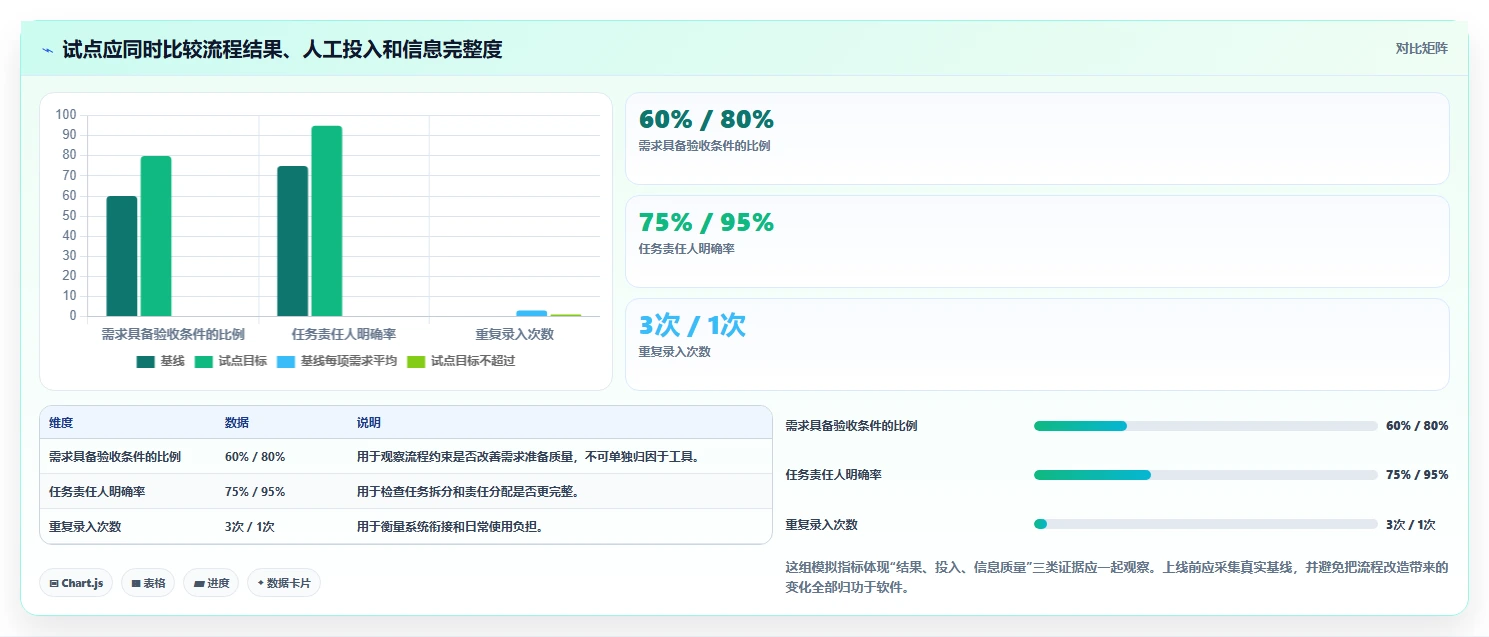
Task: Click the green target bar reaching 95
Action: point(327,221)
